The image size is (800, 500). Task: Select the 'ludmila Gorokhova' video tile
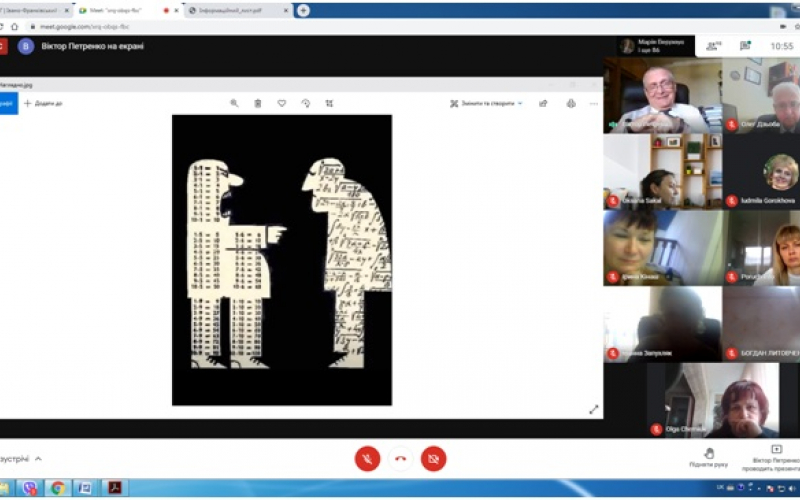(761, 171)
